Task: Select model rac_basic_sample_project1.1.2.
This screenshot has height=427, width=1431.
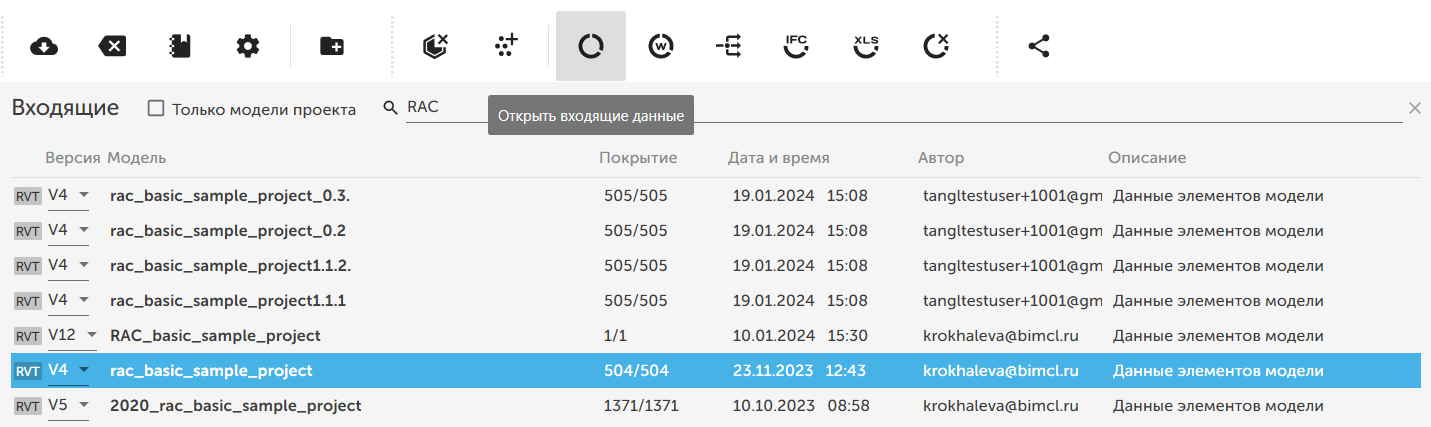Action: point(231,266)
